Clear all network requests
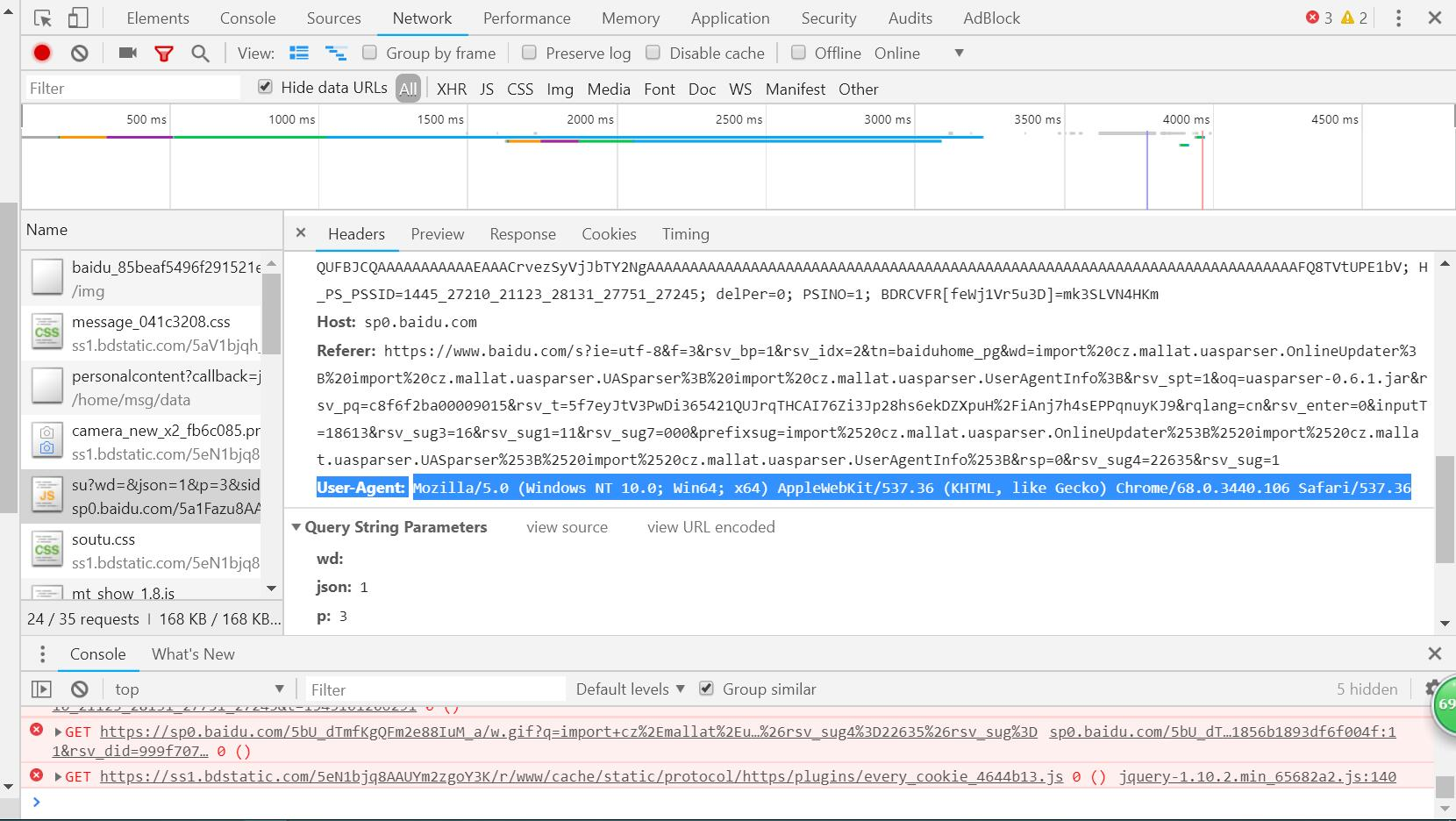The height and width of the screenshot is (821, 1456). [80, 53]
